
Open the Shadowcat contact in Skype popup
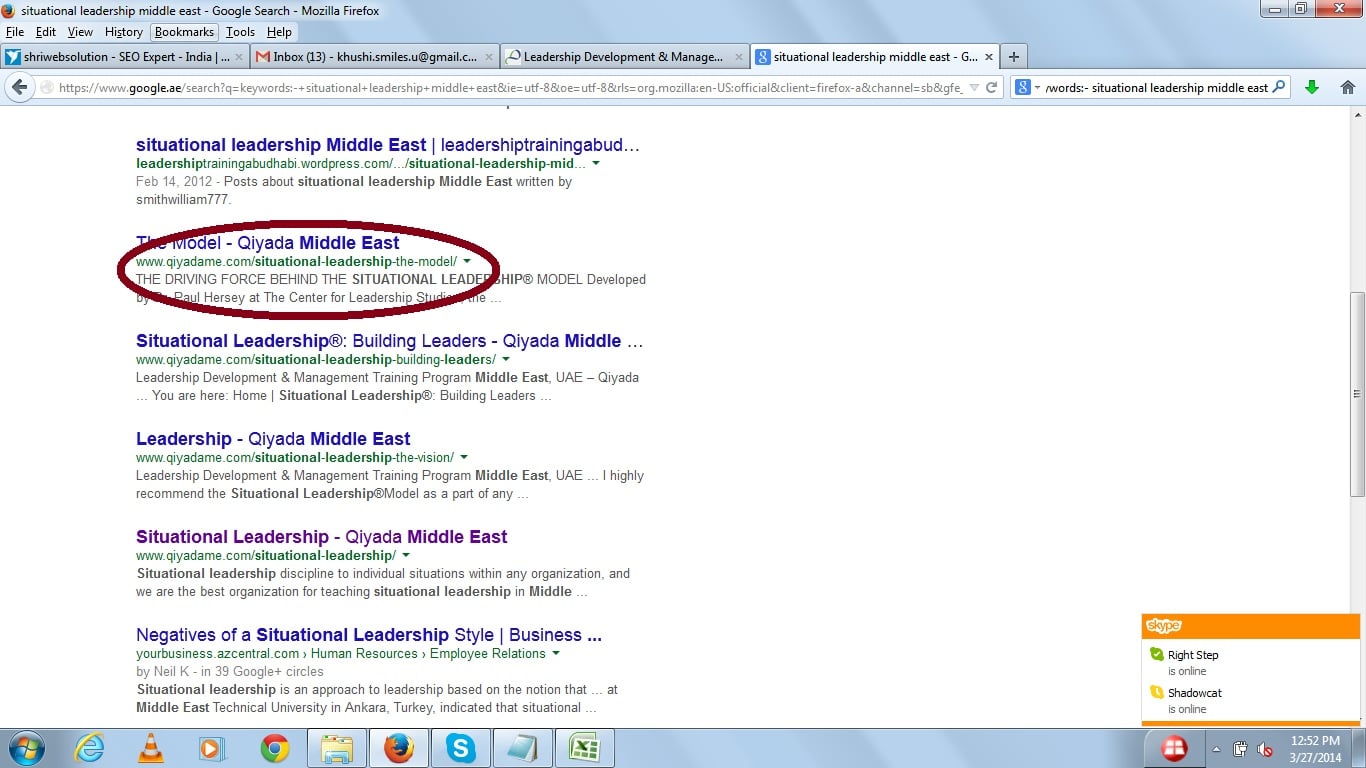click(x=1195, y=693)
